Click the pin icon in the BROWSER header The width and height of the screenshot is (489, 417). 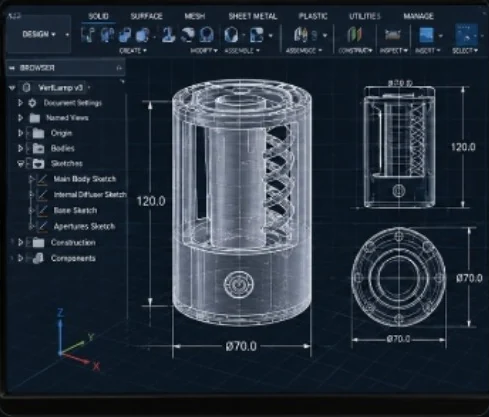click(119, 68)
